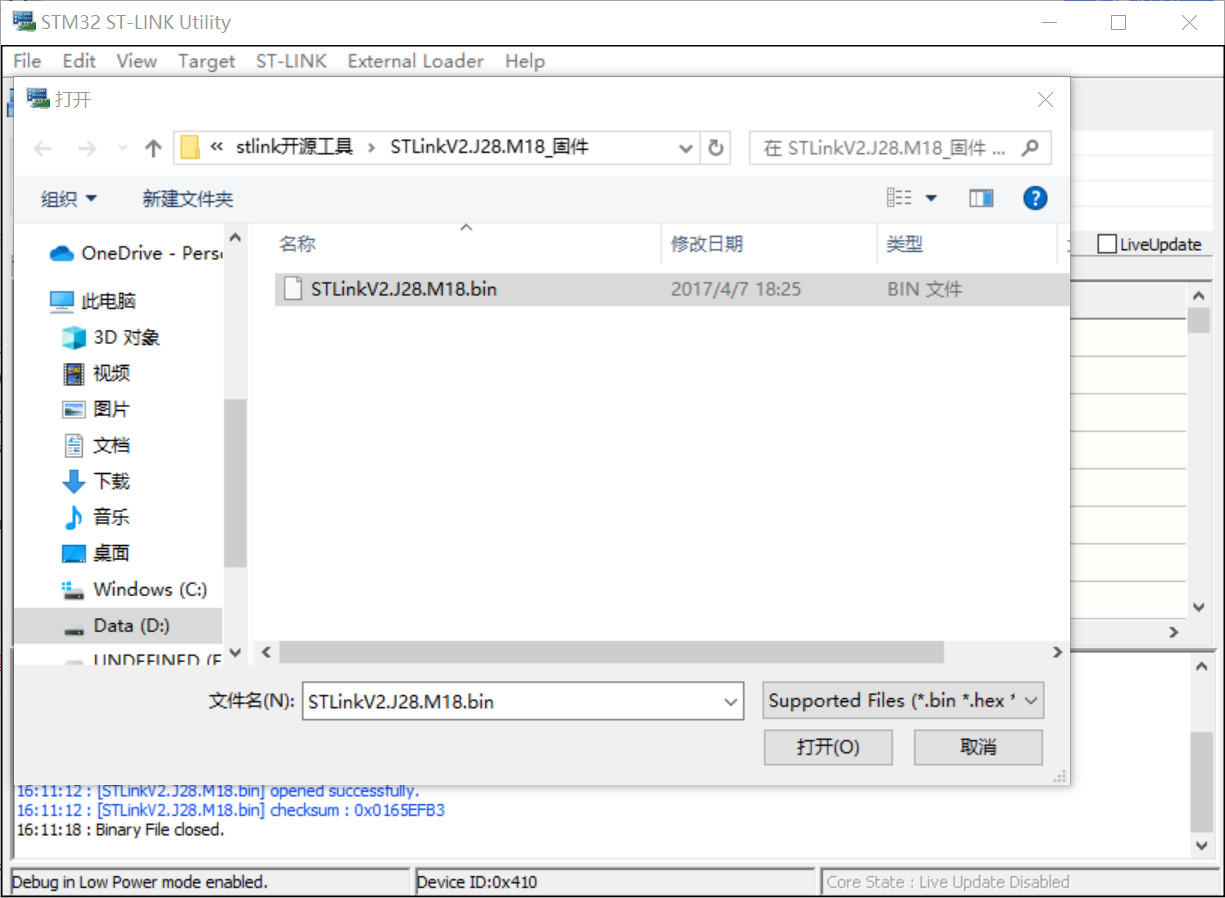Go back in the file dialog
This screenshot has width=1225, height=898.
pos(42,148)
